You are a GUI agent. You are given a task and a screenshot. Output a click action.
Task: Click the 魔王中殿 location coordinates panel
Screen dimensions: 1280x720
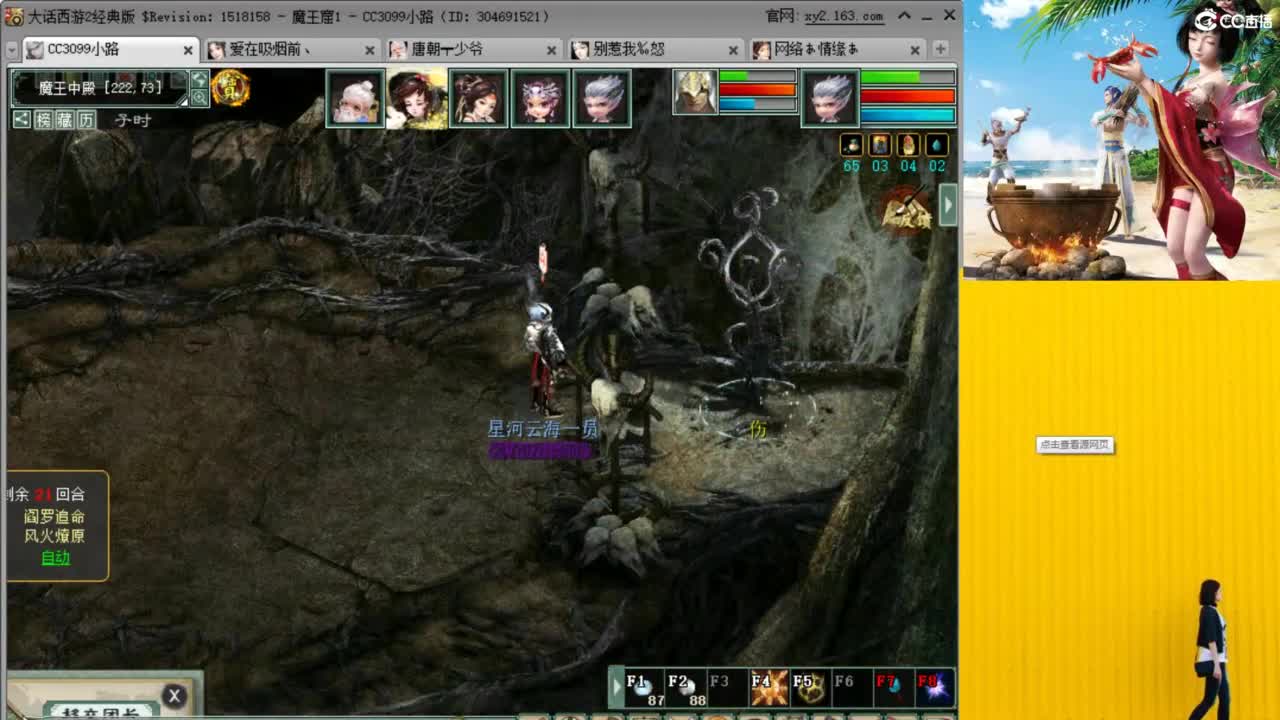pos(100,88)
